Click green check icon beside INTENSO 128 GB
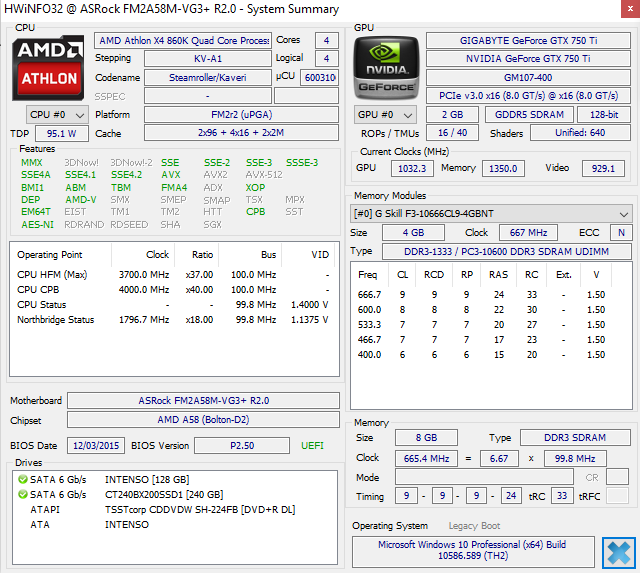Image resolution: width=640 pixels, height=573 pixels. pyautogui.click(x=23, y=479)
